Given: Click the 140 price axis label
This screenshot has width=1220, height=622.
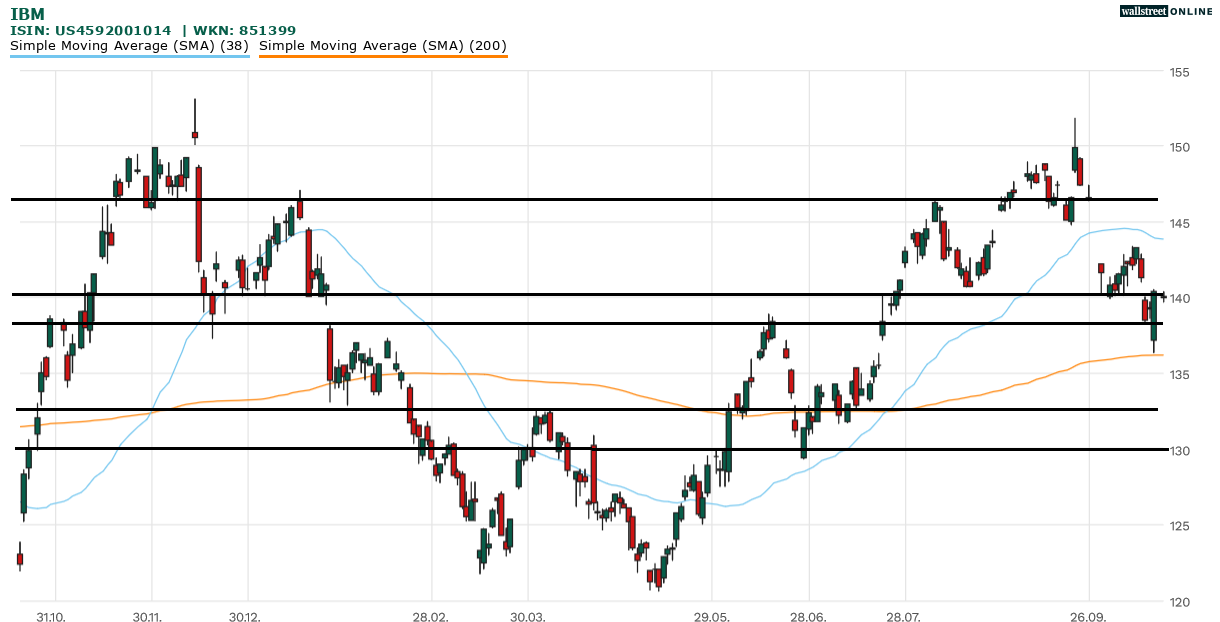Looking at the screenshot, I should [x=1179, y=299].
